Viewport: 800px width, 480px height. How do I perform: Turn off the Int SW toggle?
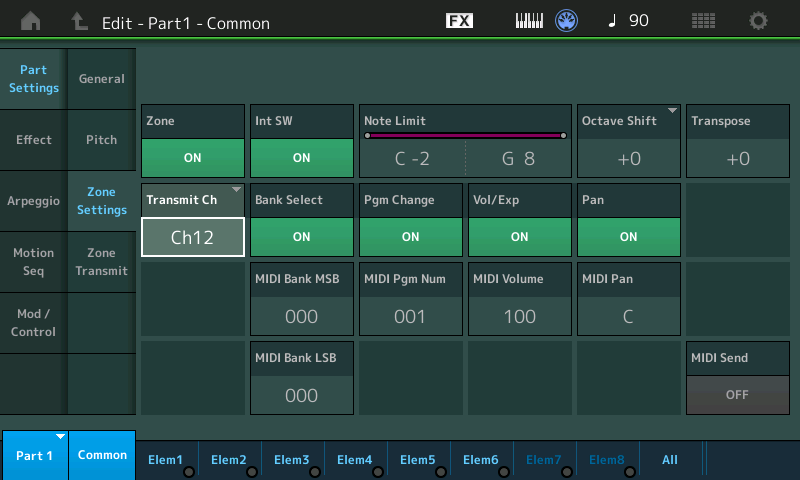pos(301,158)
